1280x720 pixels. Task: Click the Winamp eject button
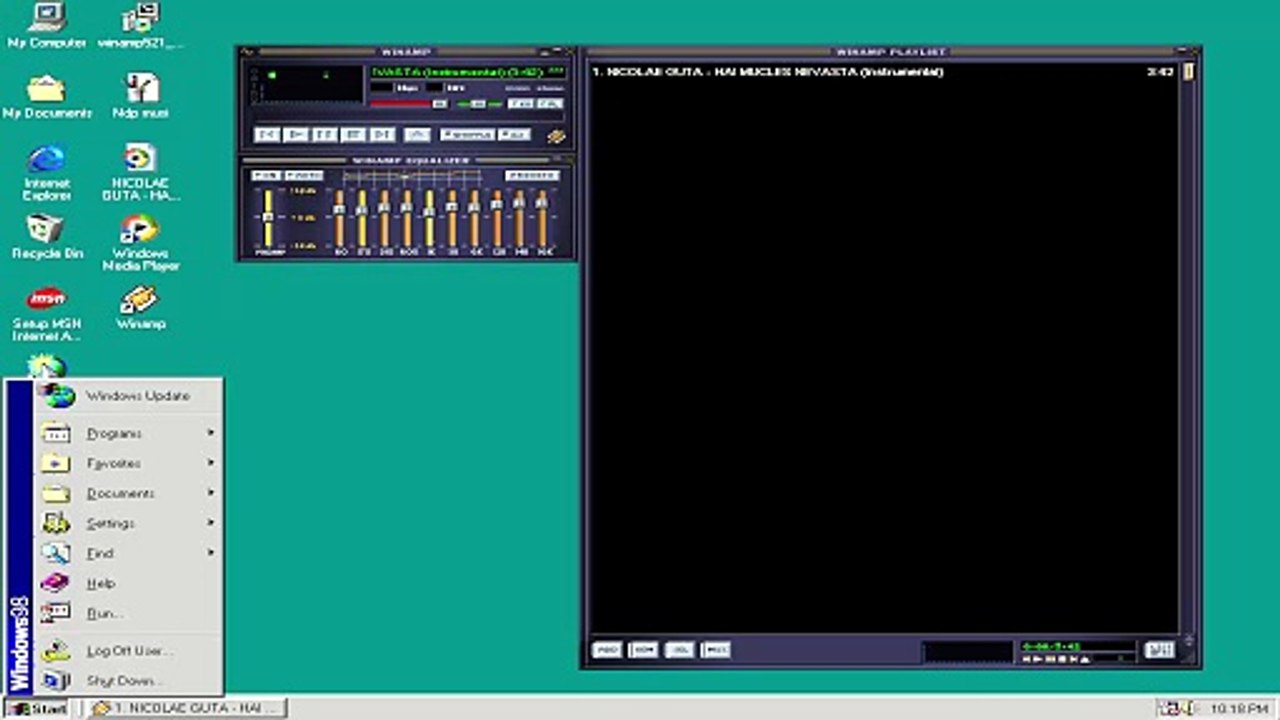[418, 134]
